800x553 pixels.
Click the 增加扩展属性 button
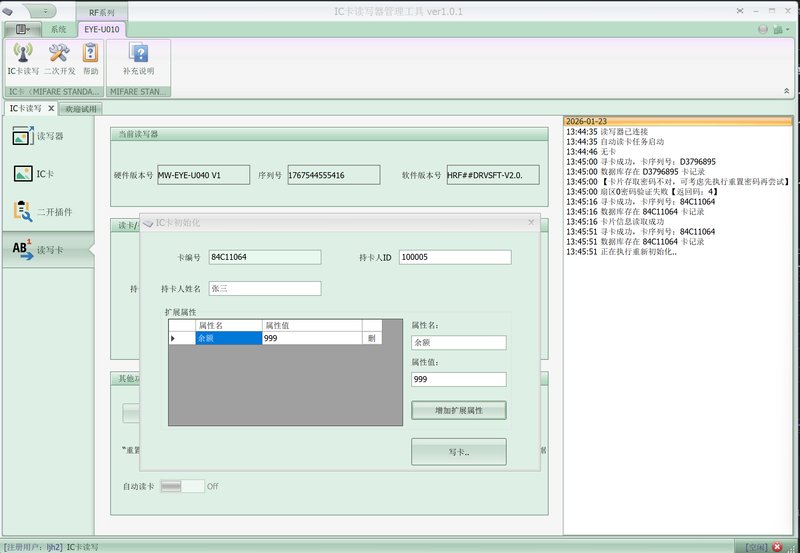point(458,411)
